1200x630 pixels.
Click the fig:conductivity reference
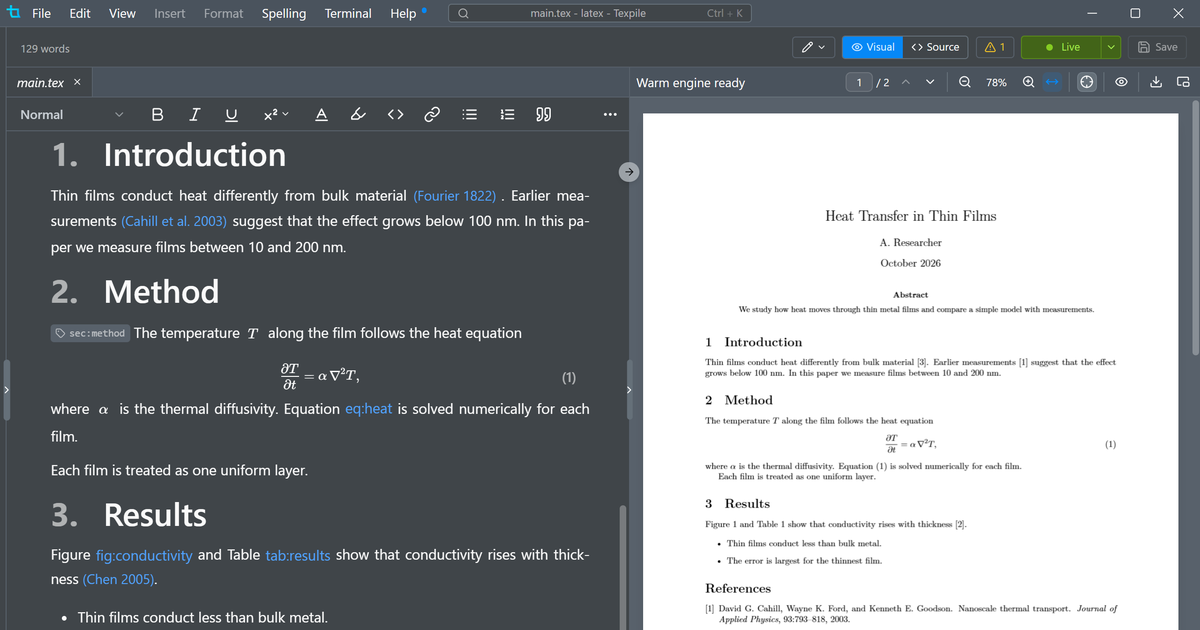tap(145, 555)
